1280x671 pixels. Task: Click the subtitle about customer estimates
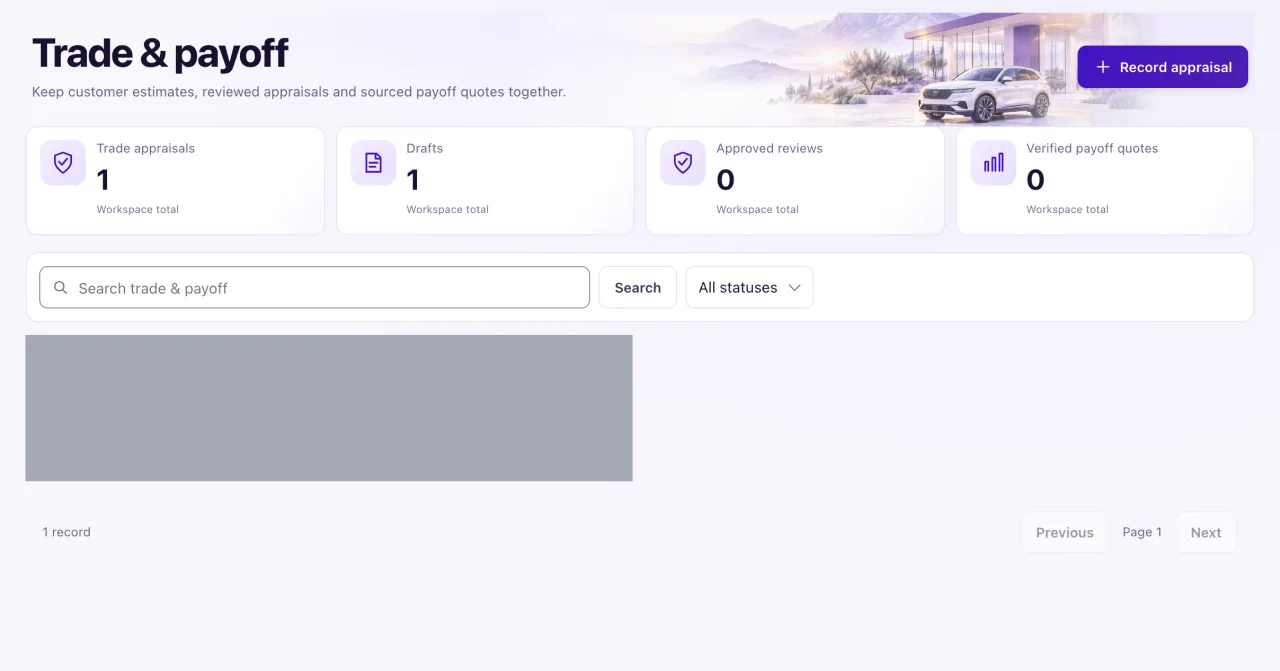click(299, 92)
